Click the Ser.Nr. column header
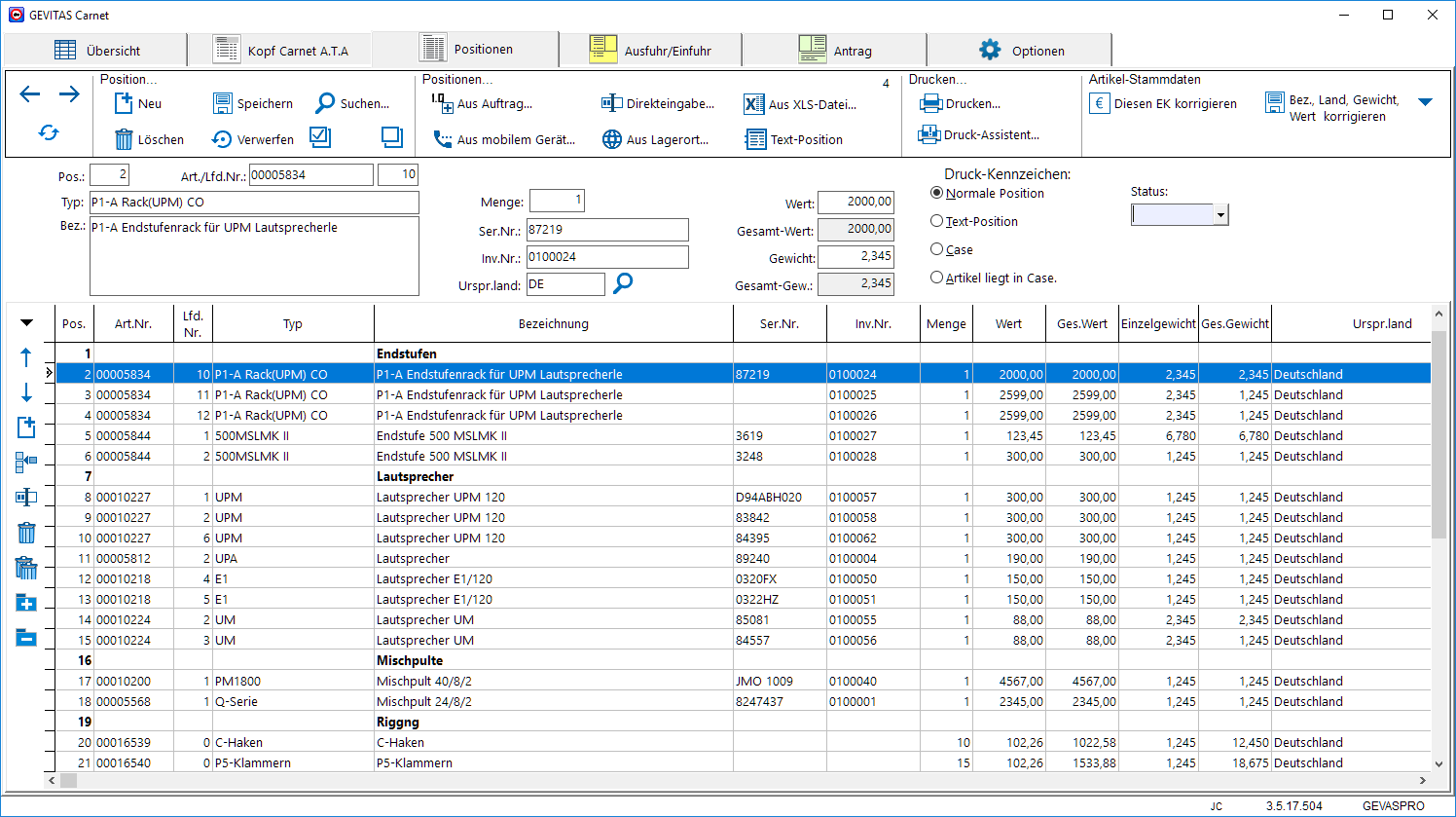This screenshot has width=1456, height=817. [x=780, y=323]
